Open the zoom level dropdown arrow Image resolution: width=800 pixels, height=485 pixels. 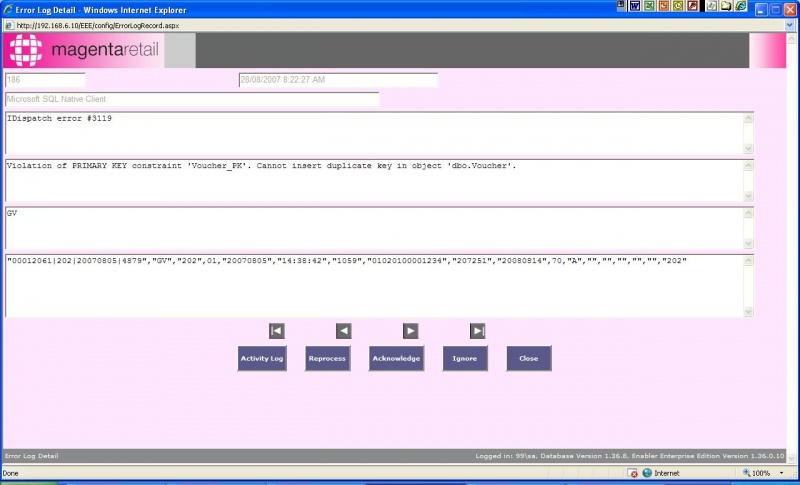point(781,473)
